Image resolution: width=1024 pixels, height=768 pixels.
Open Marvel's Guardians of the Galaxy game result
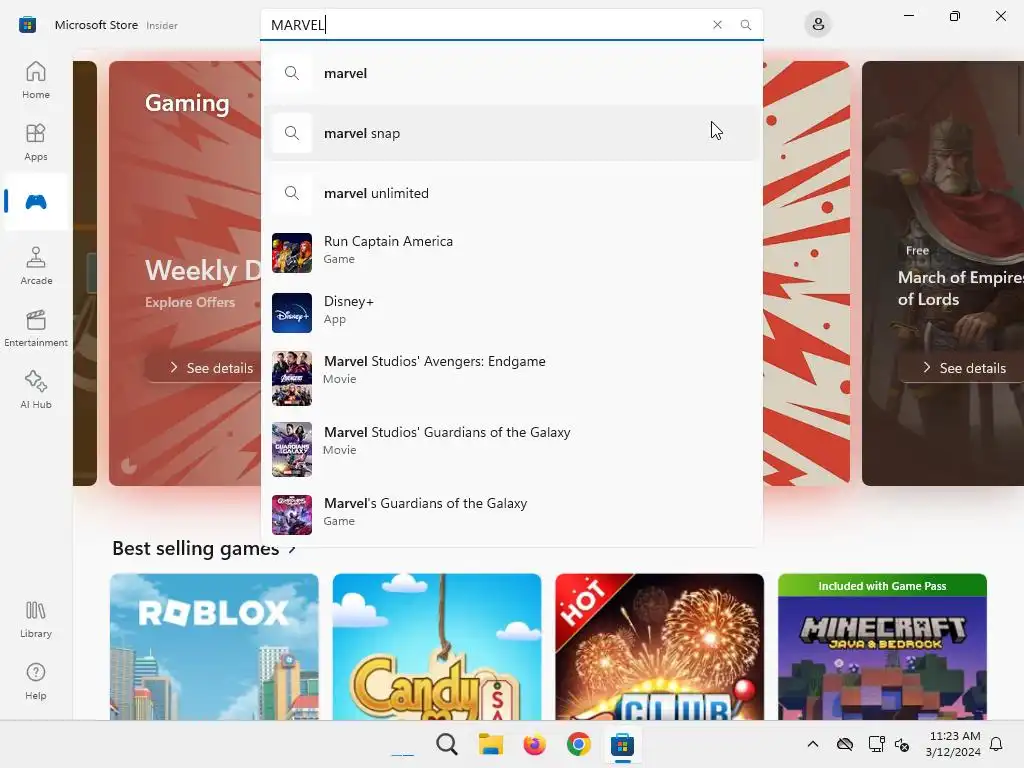(511, 515)
